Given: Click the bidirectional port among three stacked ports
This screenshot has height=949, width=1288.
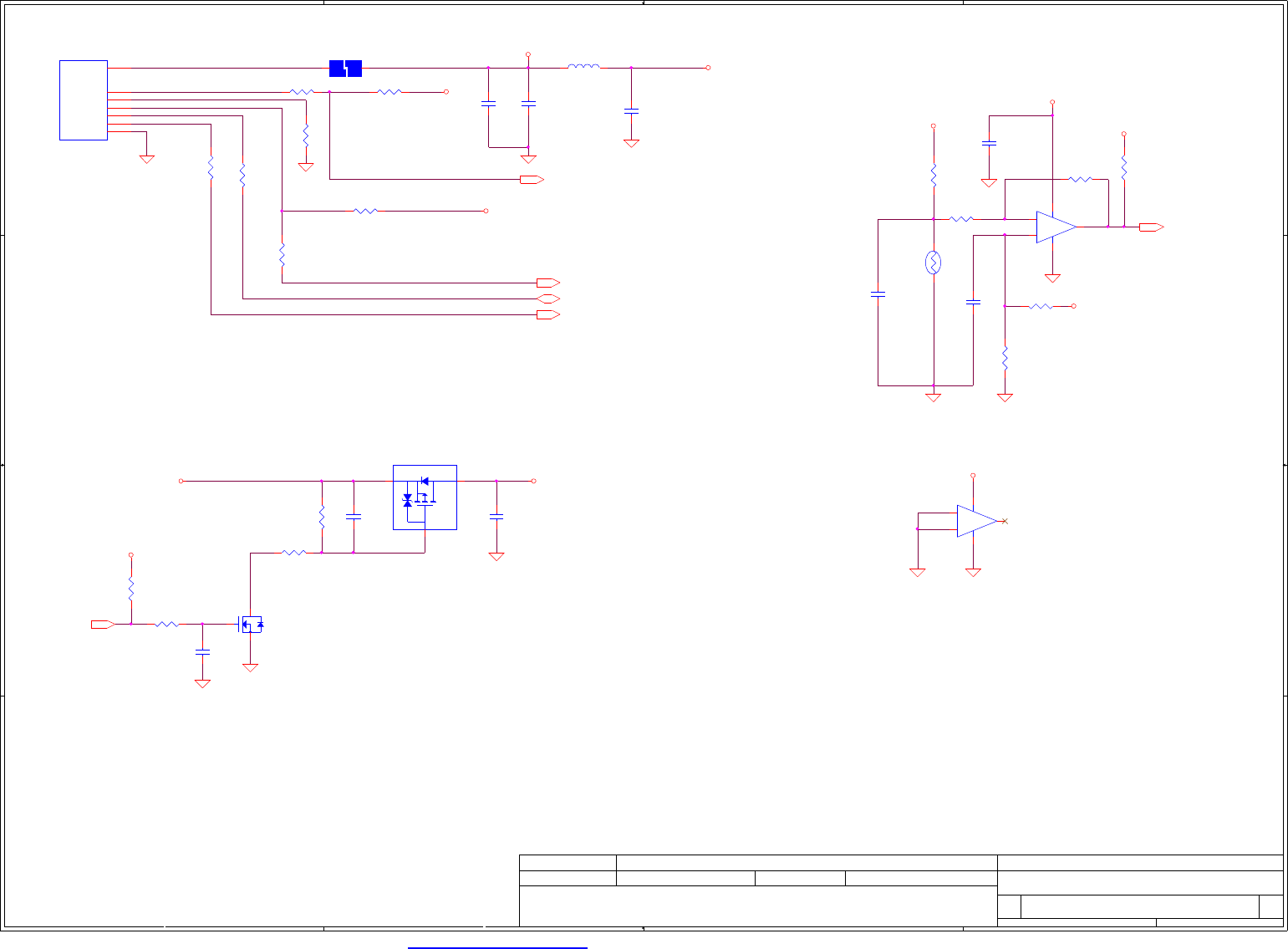Looking at the screenshot, I should point(548,298).
